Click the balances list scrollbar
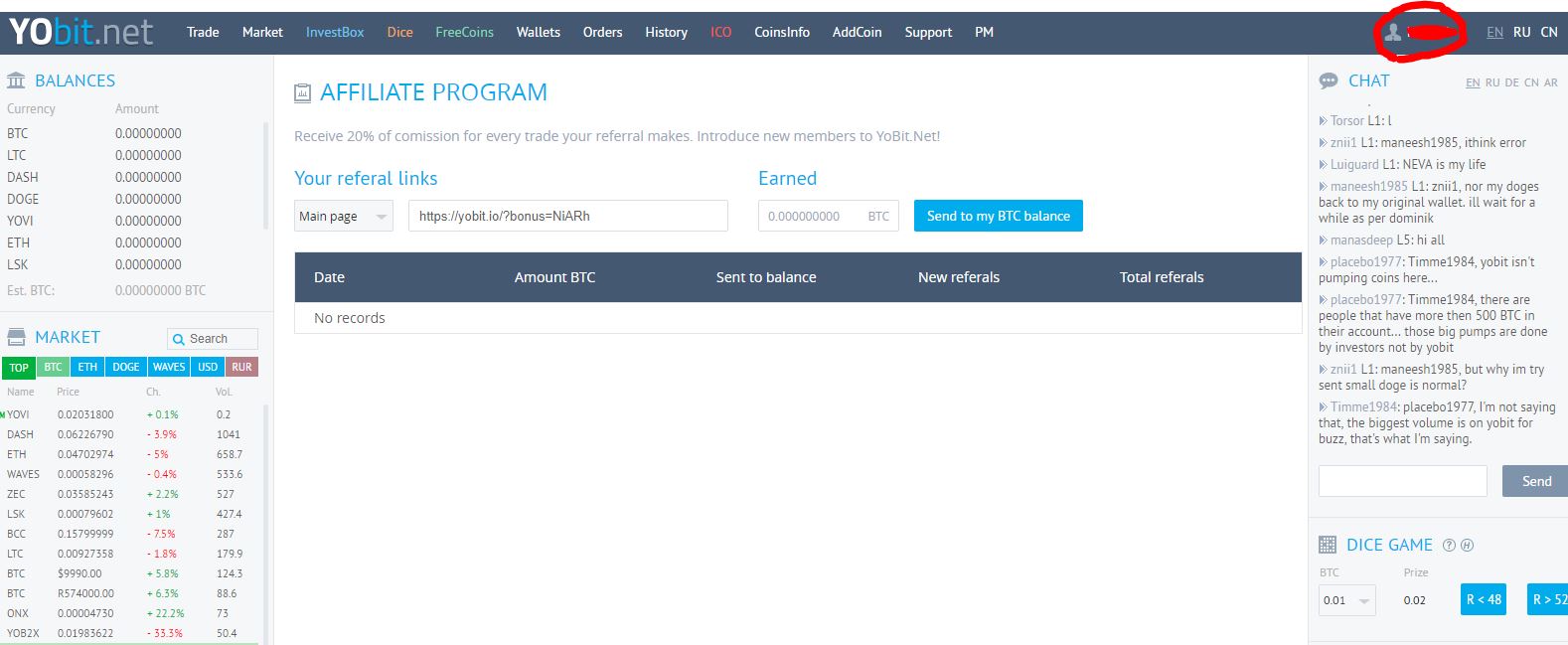This screenshot has width=1568, height=645. pos(266,177)
